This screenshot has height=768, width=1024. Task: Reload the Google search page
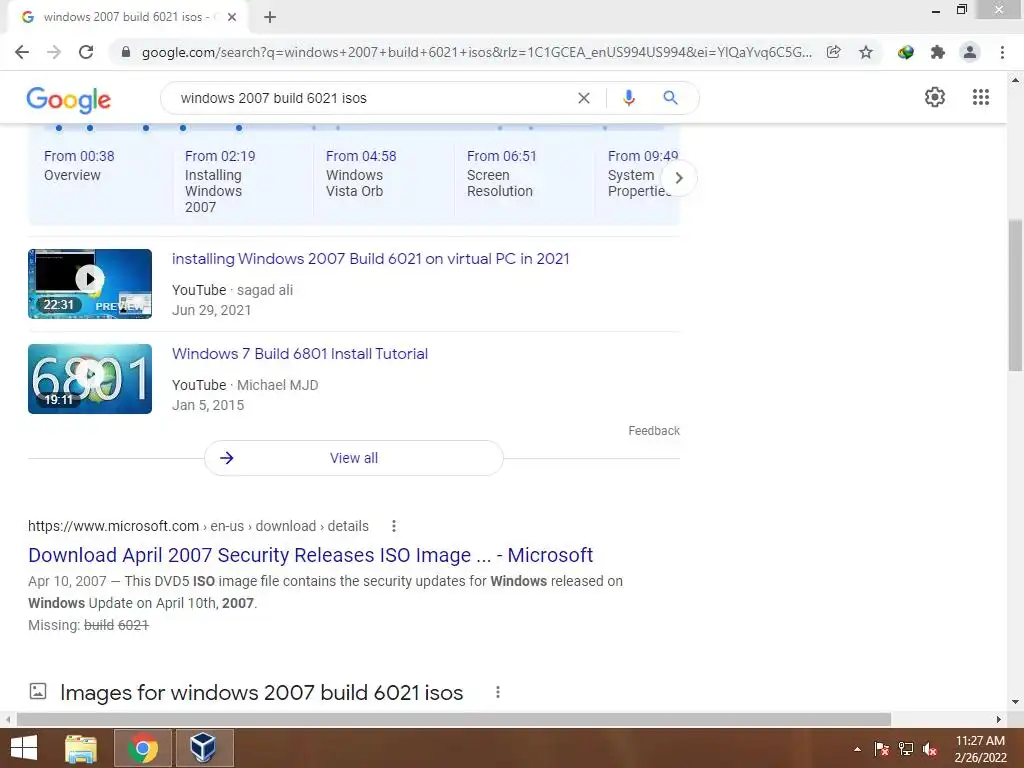(86, 52)
